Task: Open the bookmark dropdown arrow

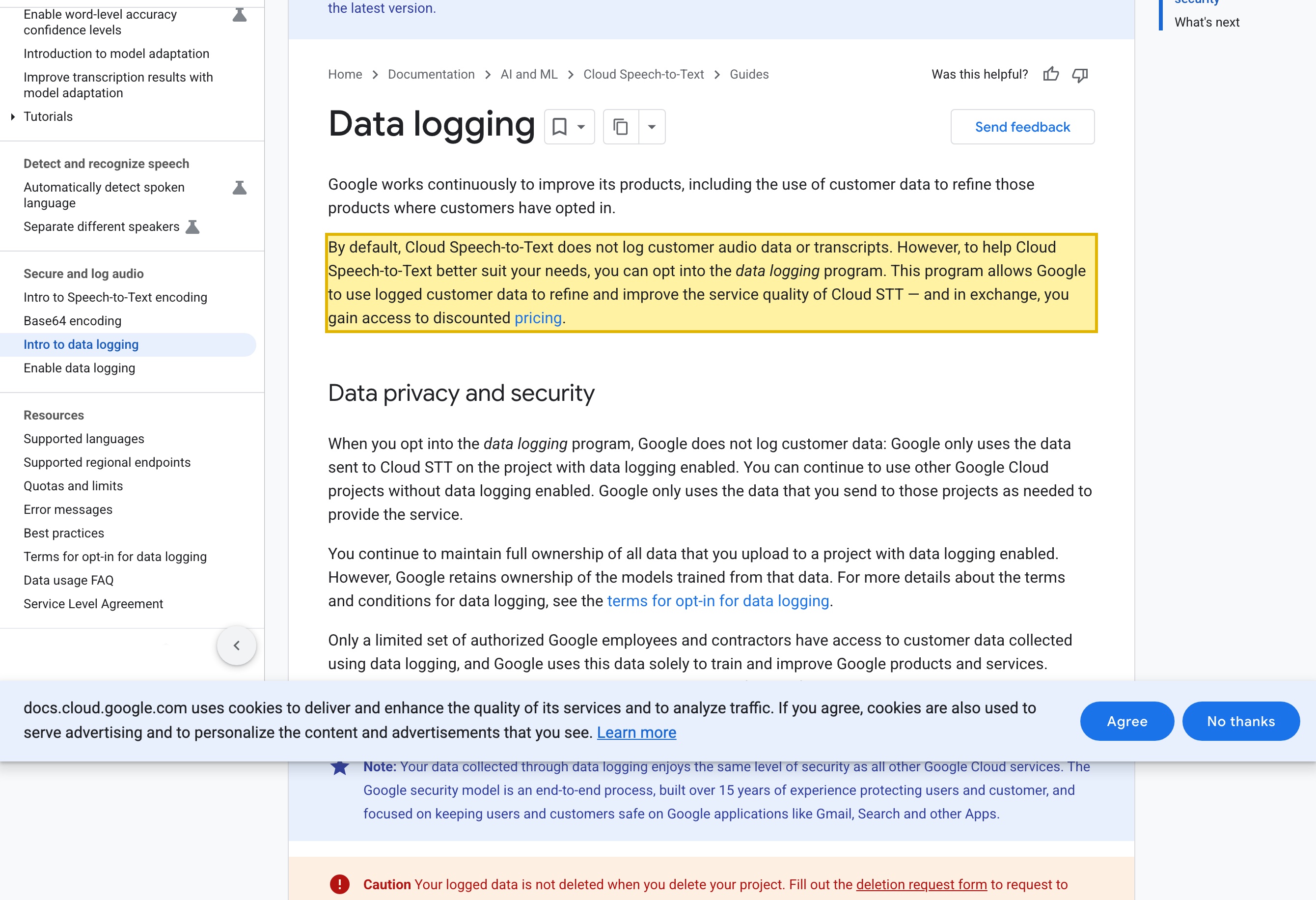Action: pyautogui.click(x=581, y=127)
